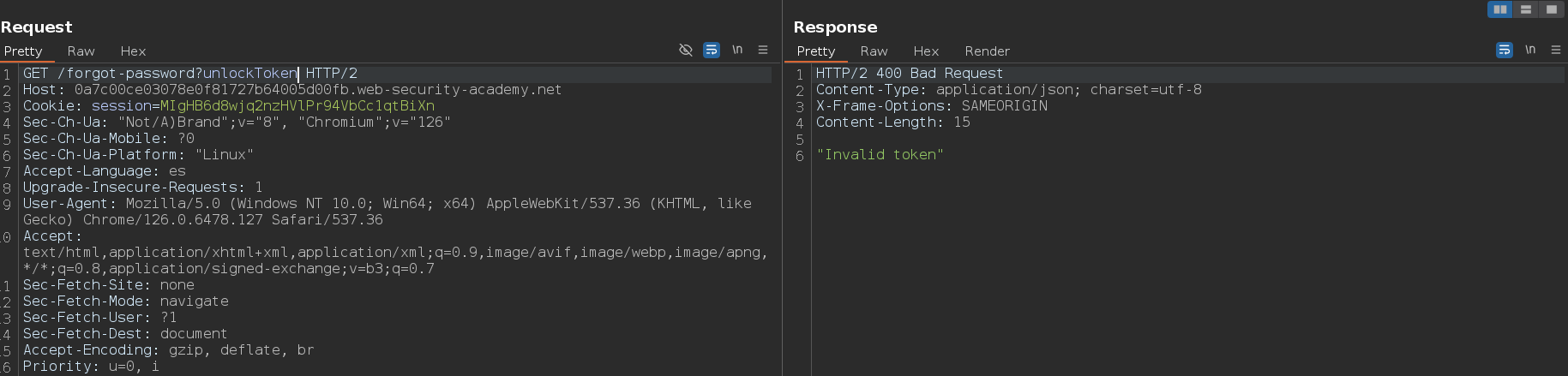
Task: Click the session cookie value in request
Action: coord(297,106)
